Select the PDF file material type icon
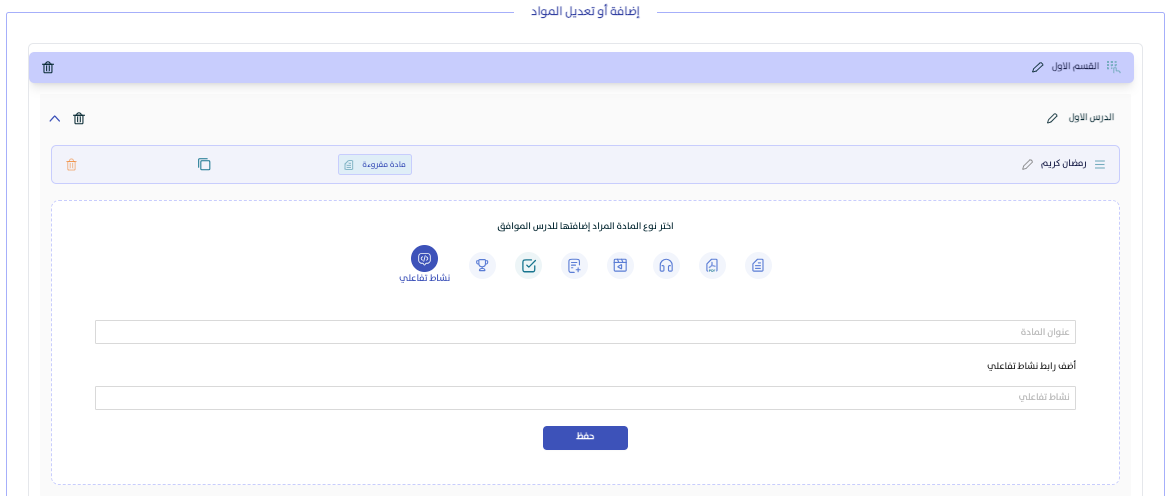 point(712,265)
